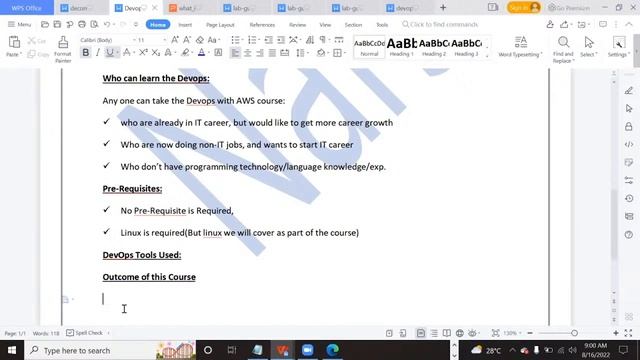Click the Print icon in quick access toolbar
Screen dimensions: 640x360
pyautogui.click(x=82, y=24)
